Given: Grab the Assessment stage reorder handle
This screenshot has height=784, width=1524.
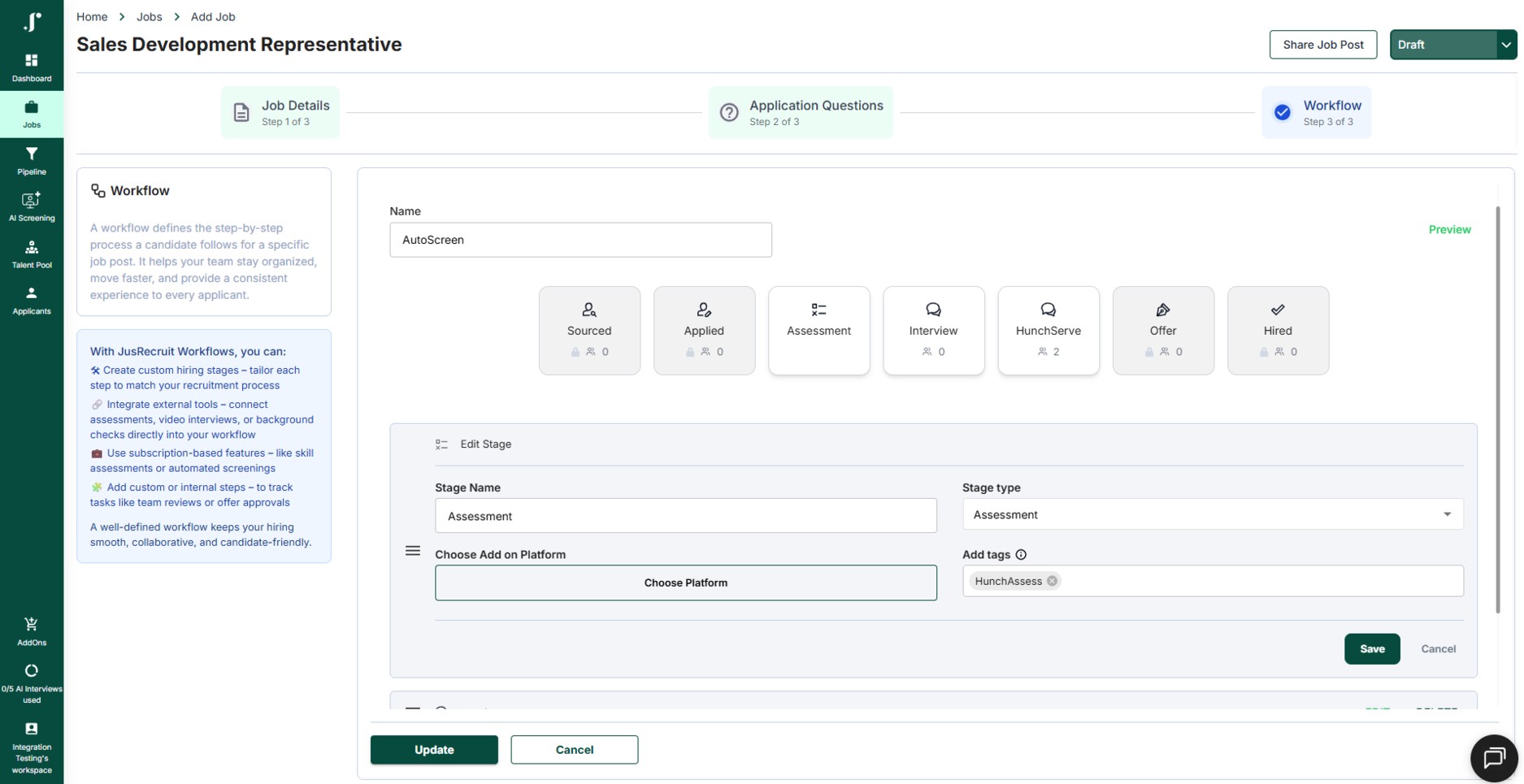Looking at the screenshot, I should (x=413, y=551).
